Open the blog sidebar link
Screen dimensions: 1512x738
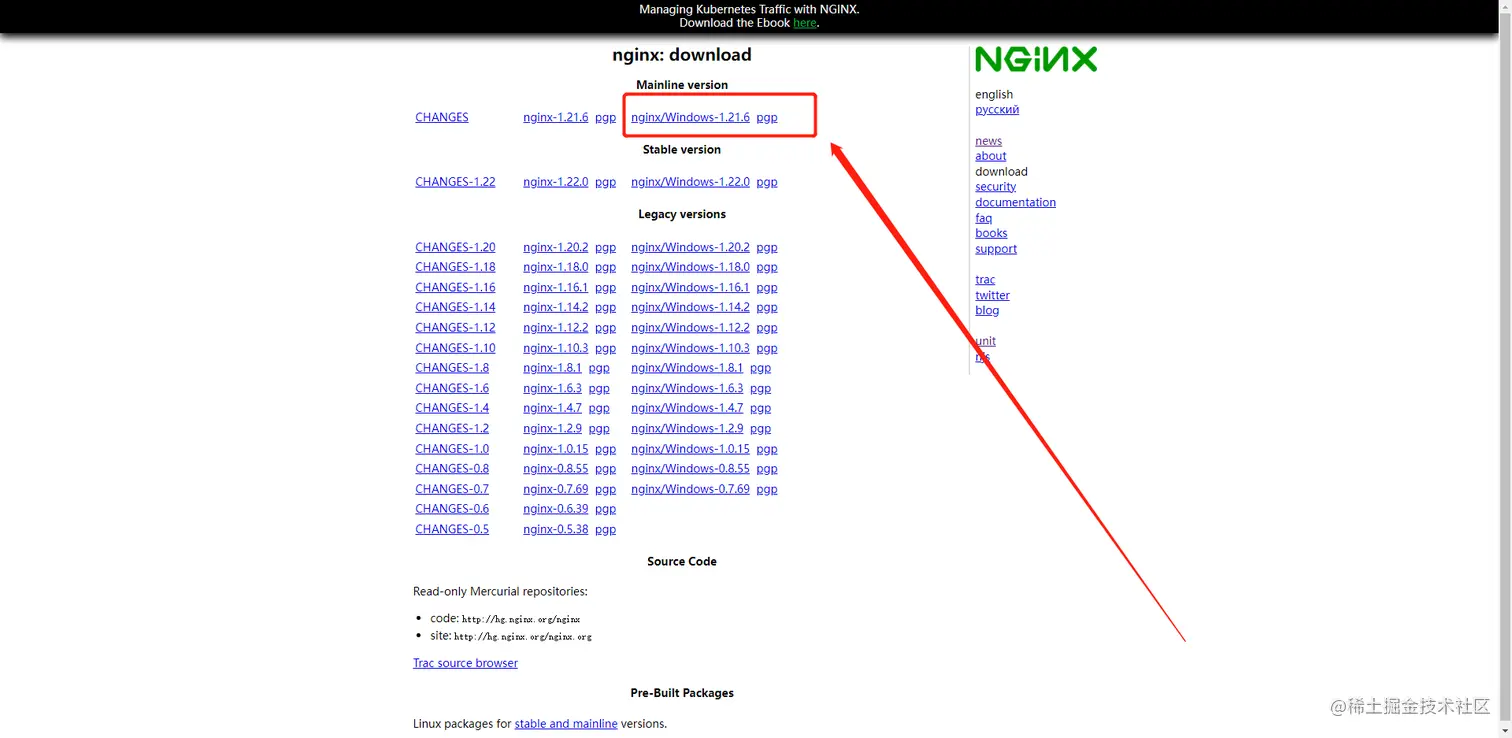pyautogui.click(x=987, y=310)
